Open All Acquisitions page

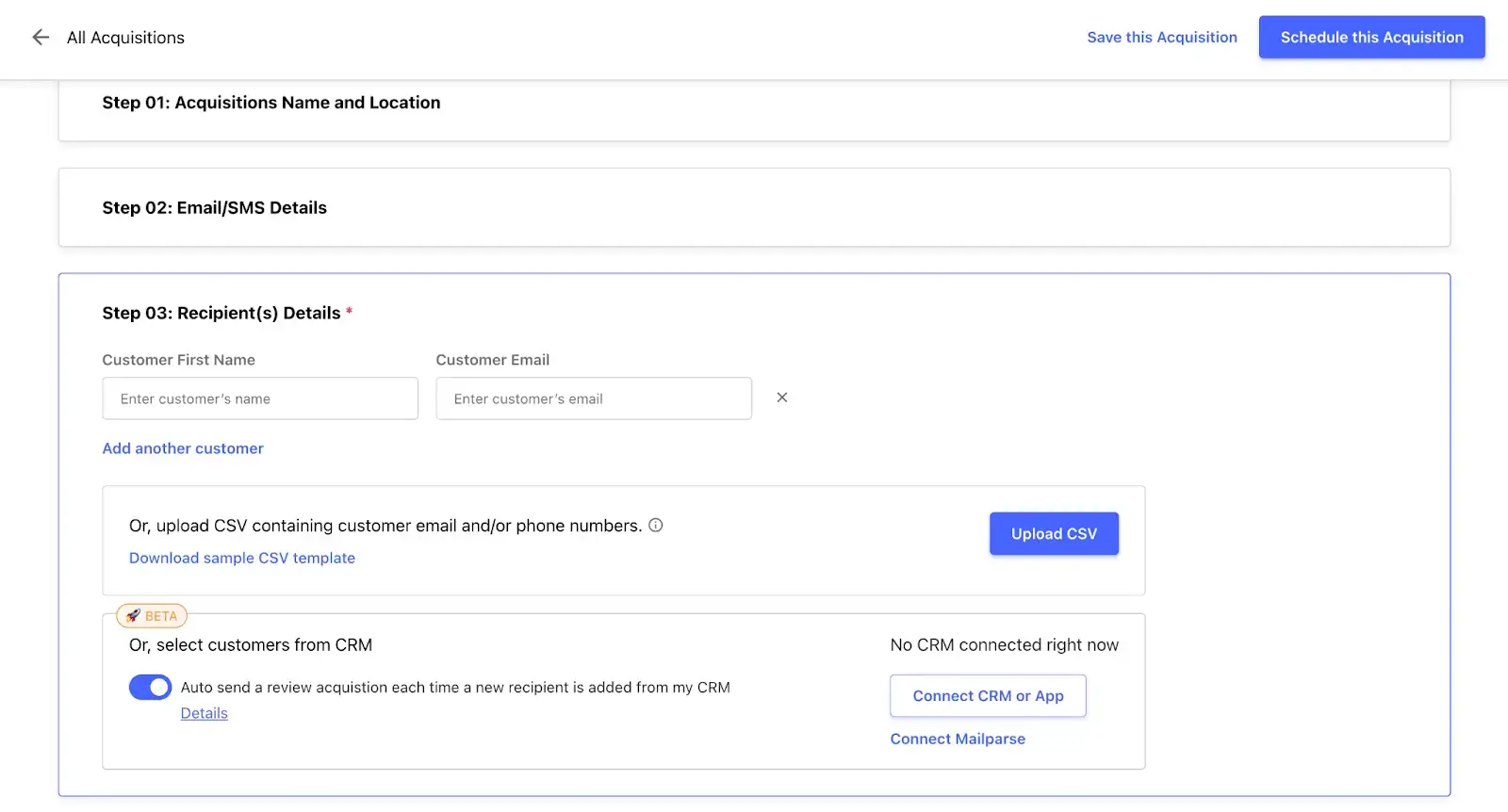(125, 38)
